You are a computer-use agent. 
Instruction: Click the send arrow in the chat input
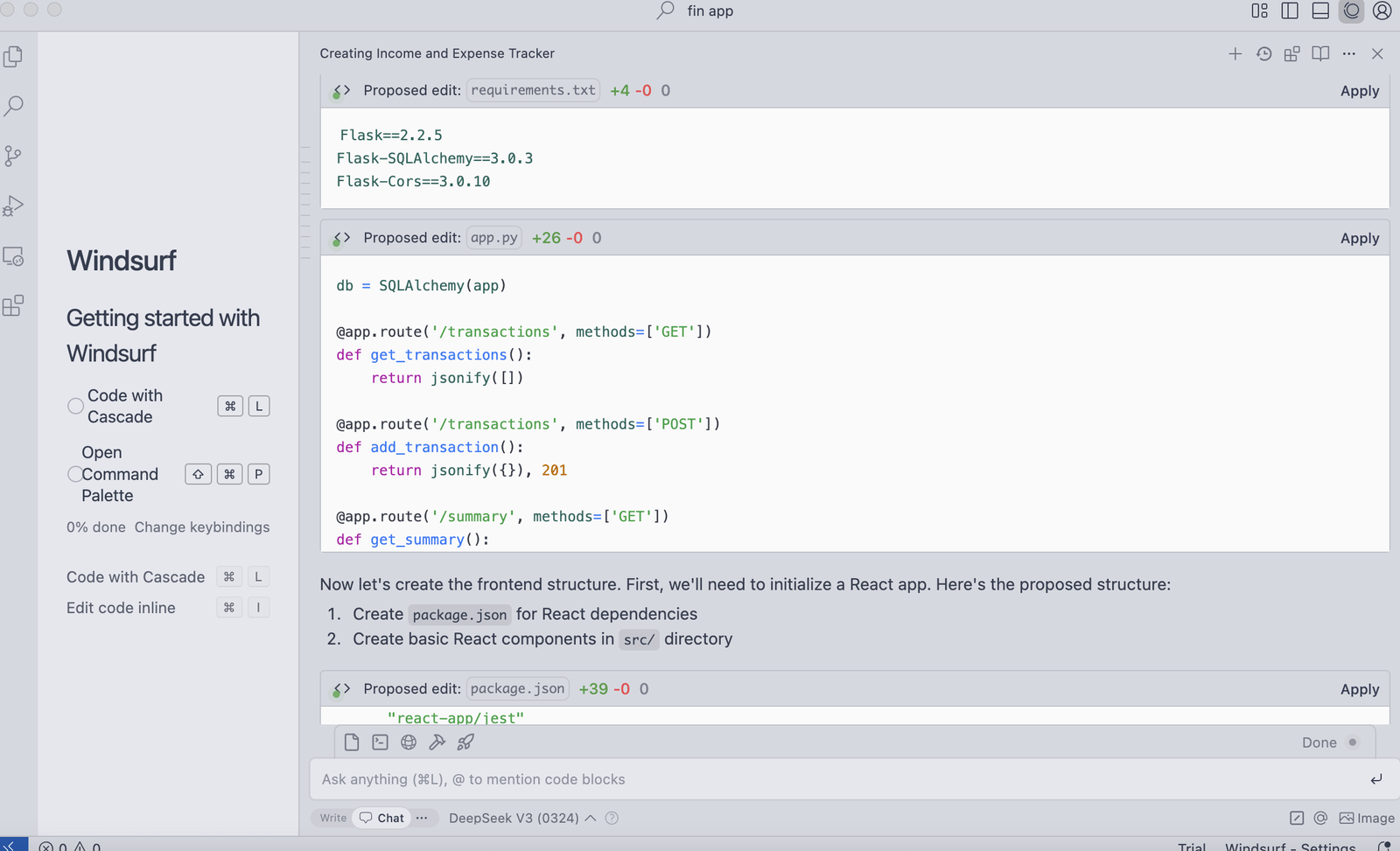[1375, 779]
